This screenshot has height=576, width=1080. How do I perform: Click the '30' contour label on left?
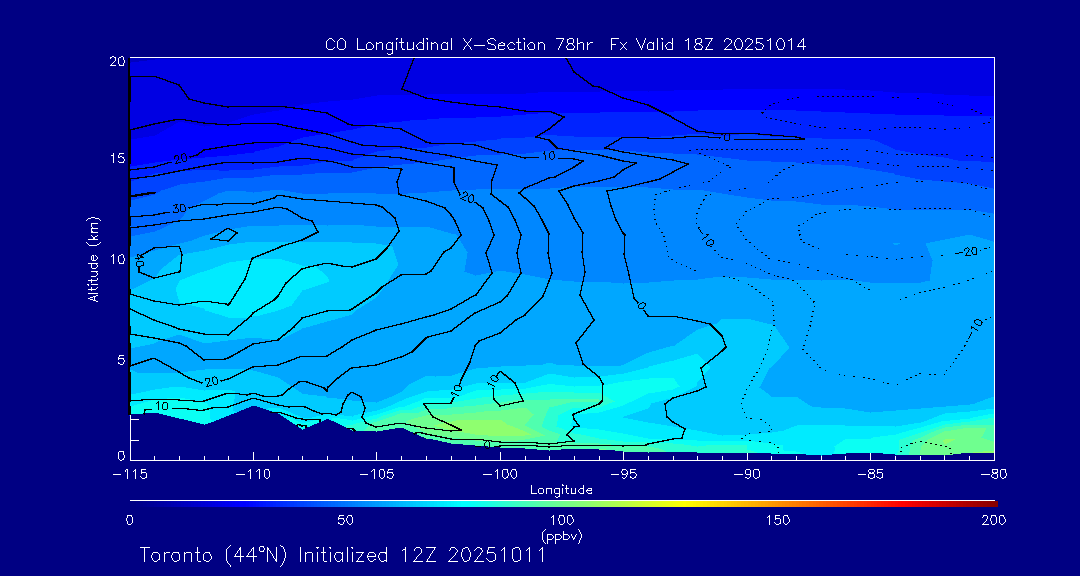(x=179, y=208)
